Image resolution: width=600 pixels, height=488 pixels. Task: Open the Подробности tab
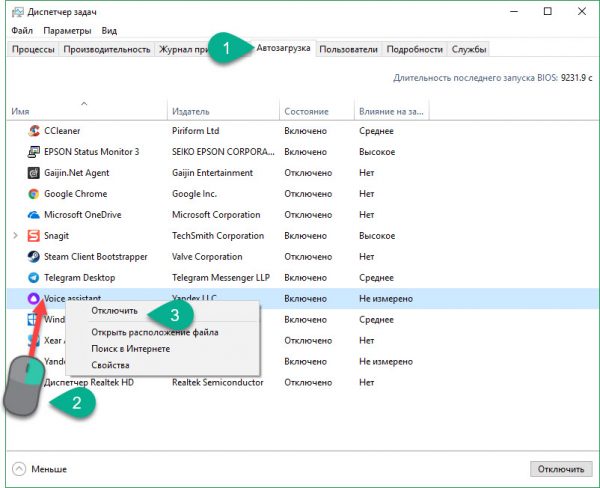(x=415, y=49)
